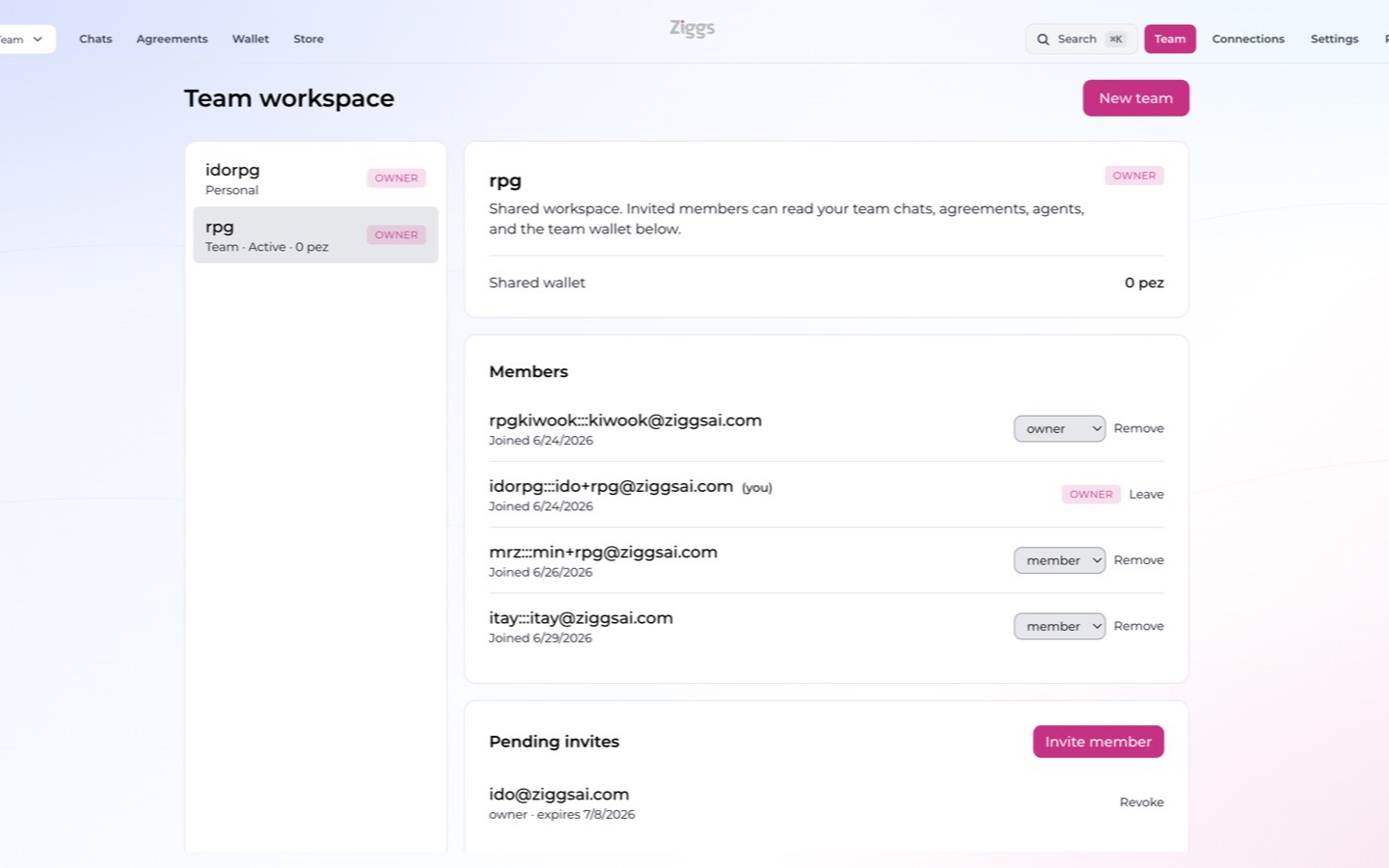Viewport: 1389px width, 868px height.
Task: Open role dropdown for itay member
Action: point(1059,627)
